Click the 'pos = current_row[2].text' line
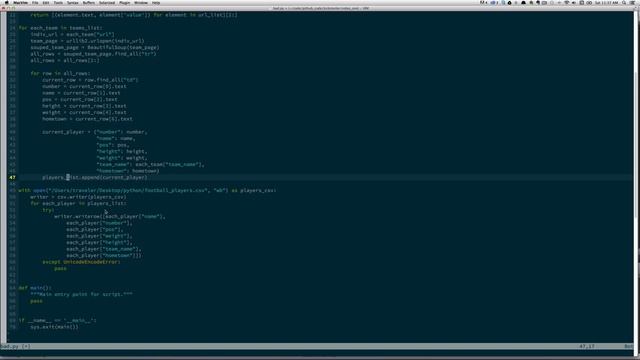The width and height of the screenshot is (640, 360). (x=80, y=100)
